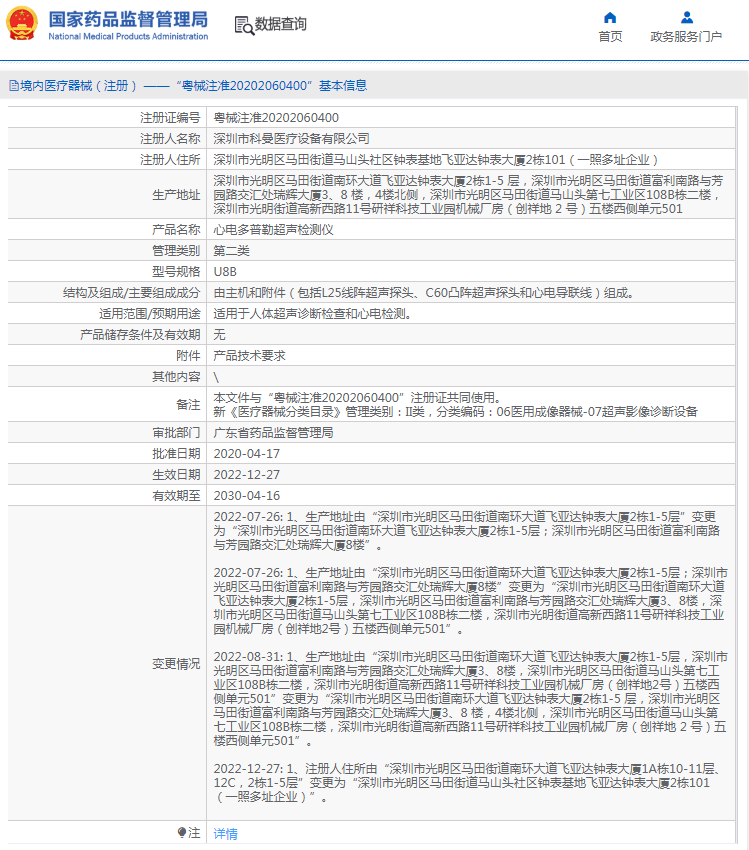This screenshot has width=749, height=850.
Task: Click the 产品名称 row label
Action: 176,230
